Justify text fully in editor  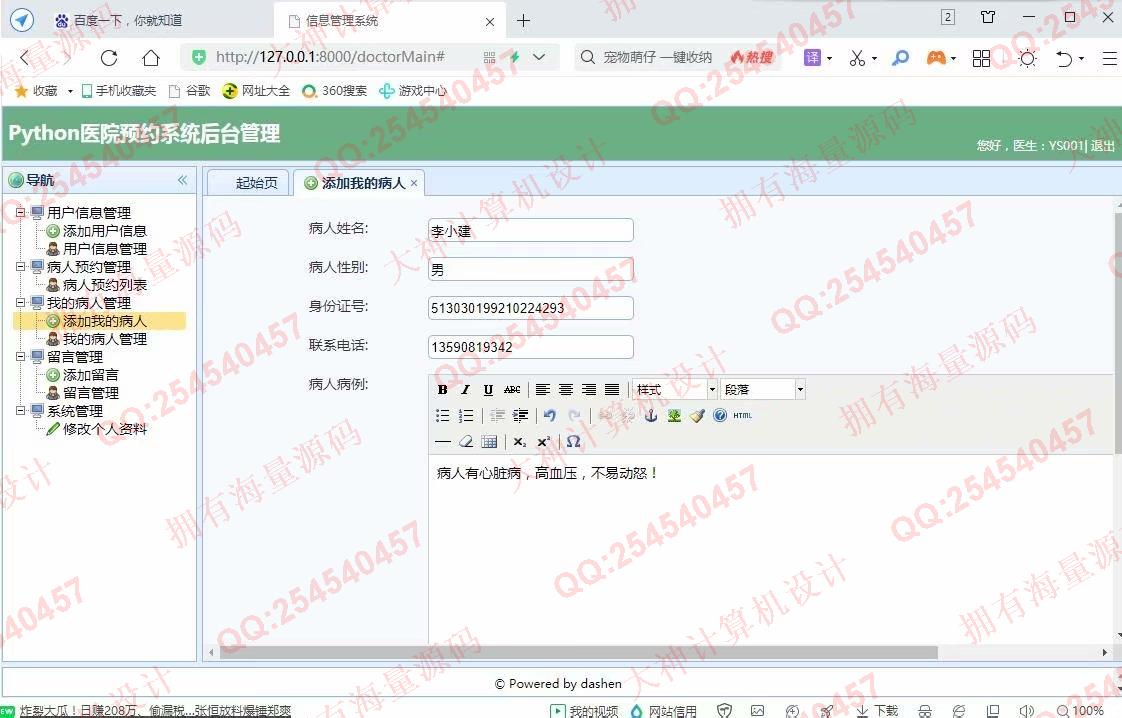tap(612, 389)
